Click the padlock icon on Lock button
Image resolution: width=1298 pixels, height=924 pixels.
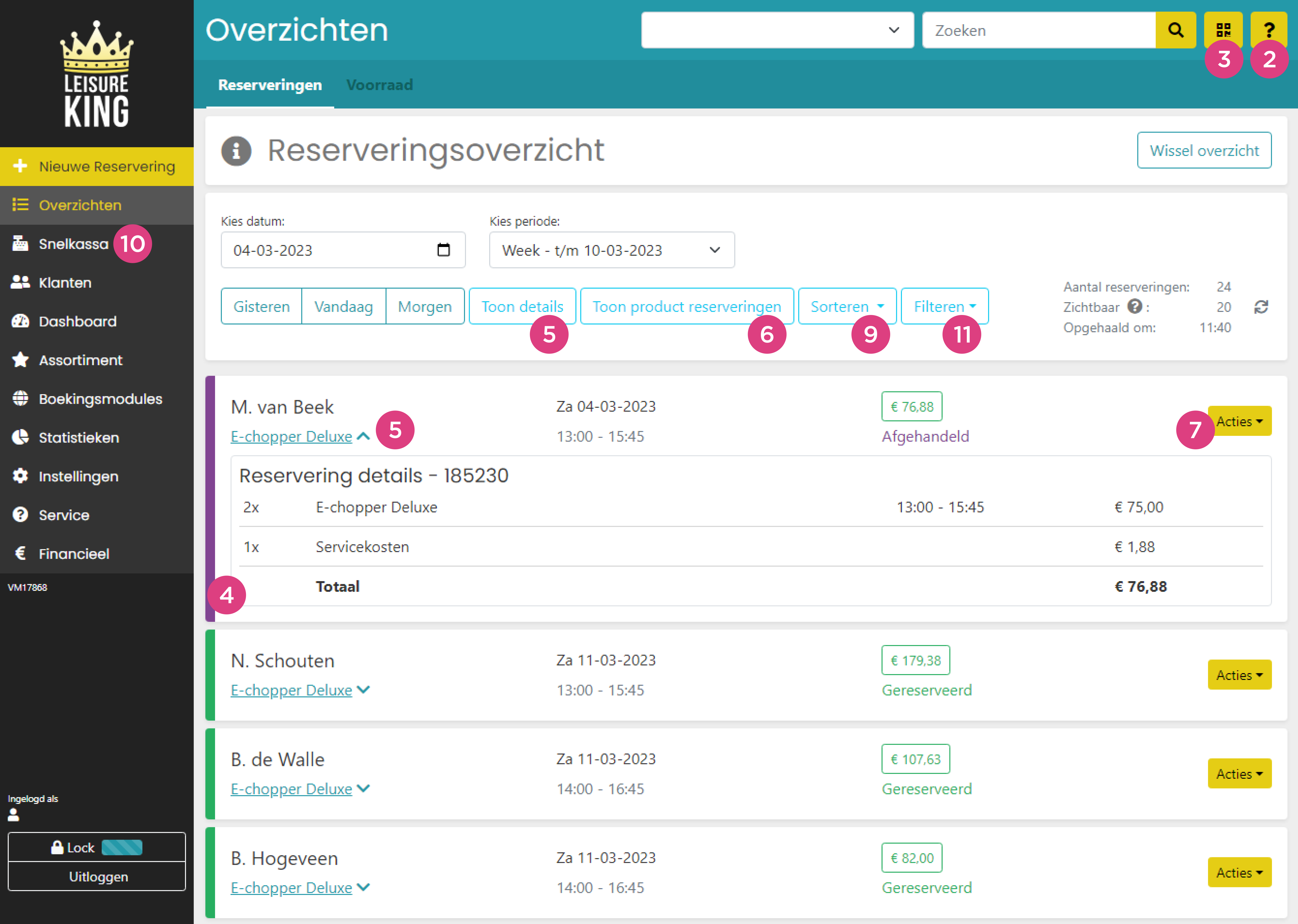(57, 847)
